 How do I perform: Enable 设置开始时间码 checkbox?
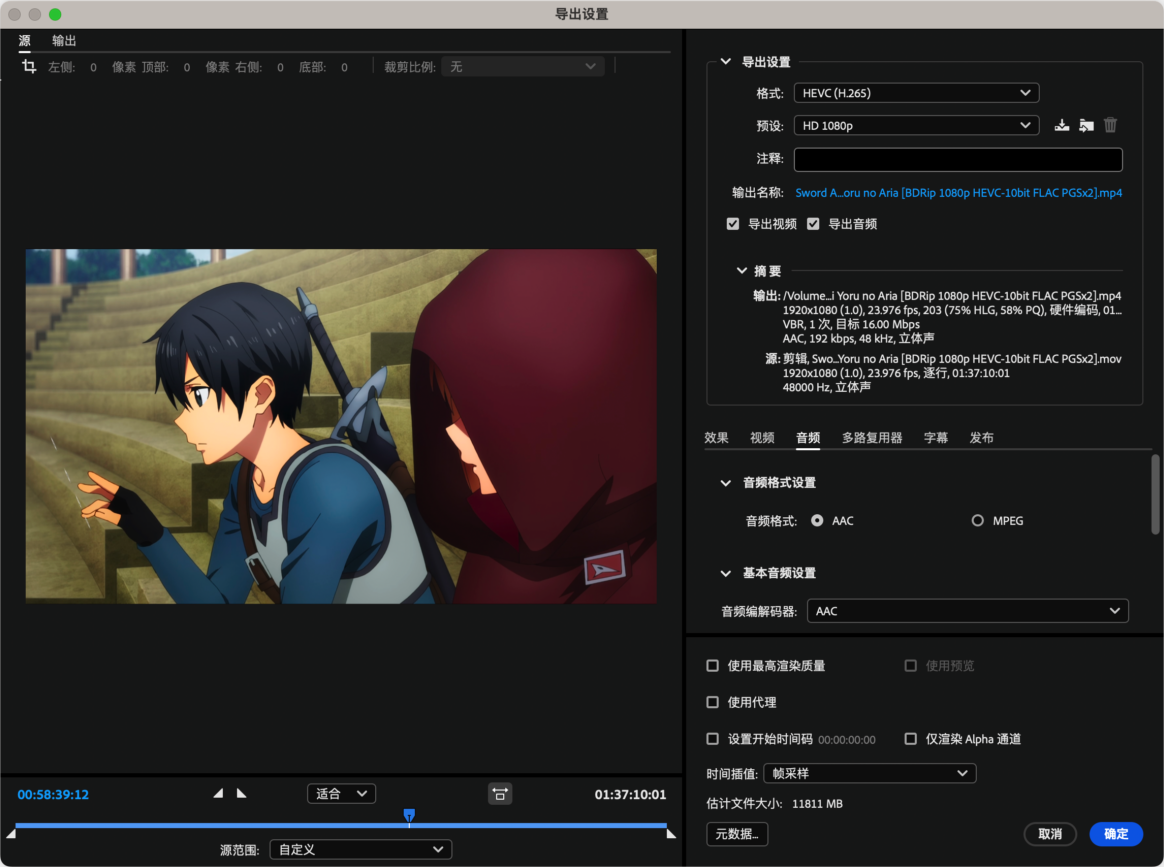pos(713,739)
